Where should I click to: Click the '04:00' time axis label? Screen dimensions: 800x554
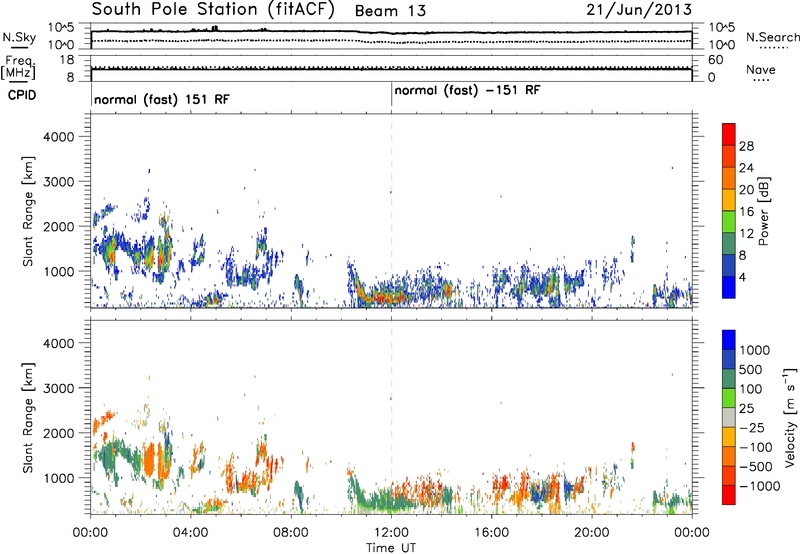190,533
